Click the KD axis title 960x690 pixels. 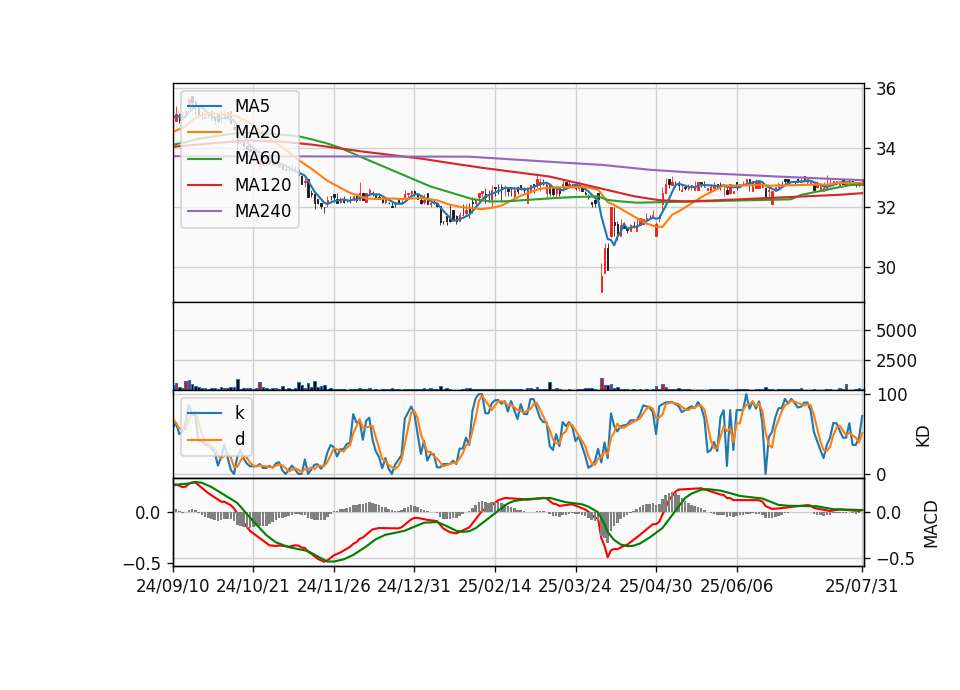tap(923, 437)
